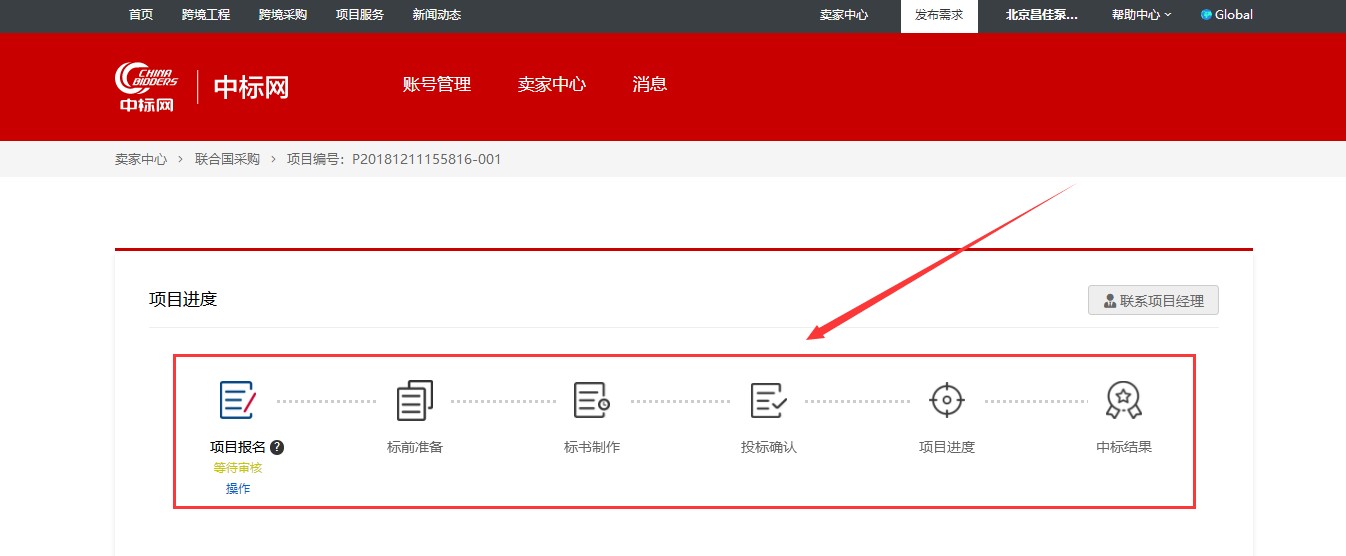Click the 操作 link under 项目报名
This screenshot has width=1346, height=556.
pos(238,488)
